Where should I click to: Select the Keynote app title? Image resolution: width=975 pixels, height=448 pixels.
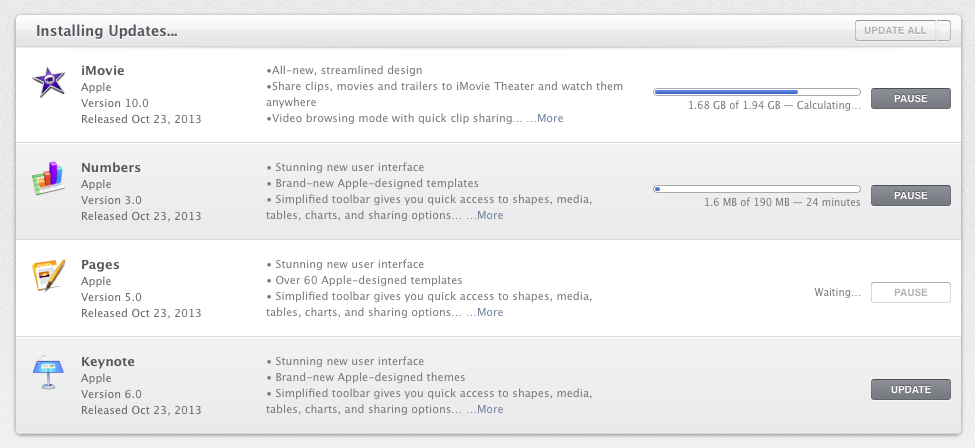[108, 362]
